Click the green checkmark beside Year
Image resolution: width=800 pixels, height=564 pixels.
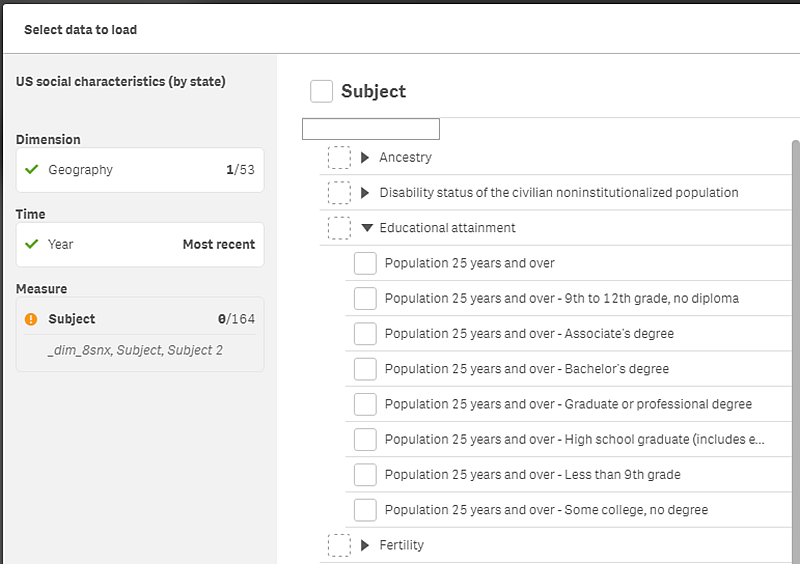click(x=32, y=244)
